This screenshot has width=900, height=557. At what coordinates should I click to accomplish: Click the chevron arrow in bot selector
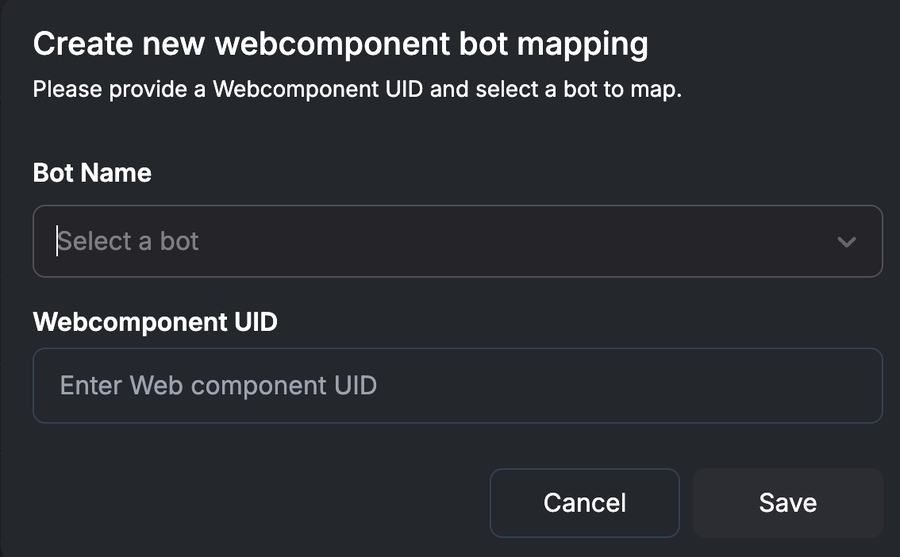point(846,242)
